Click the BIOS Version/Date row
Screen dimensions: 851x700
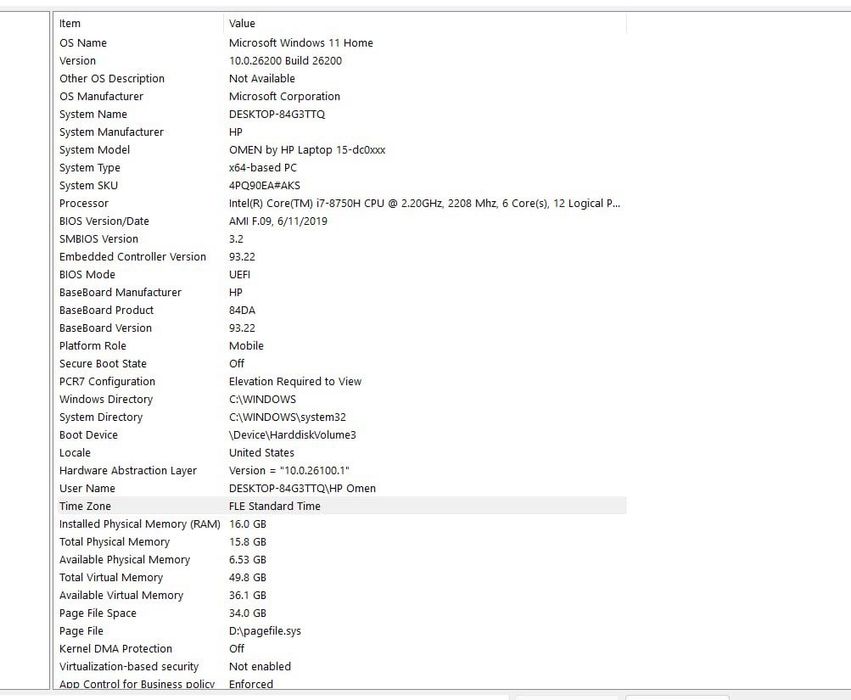[104, 221]
